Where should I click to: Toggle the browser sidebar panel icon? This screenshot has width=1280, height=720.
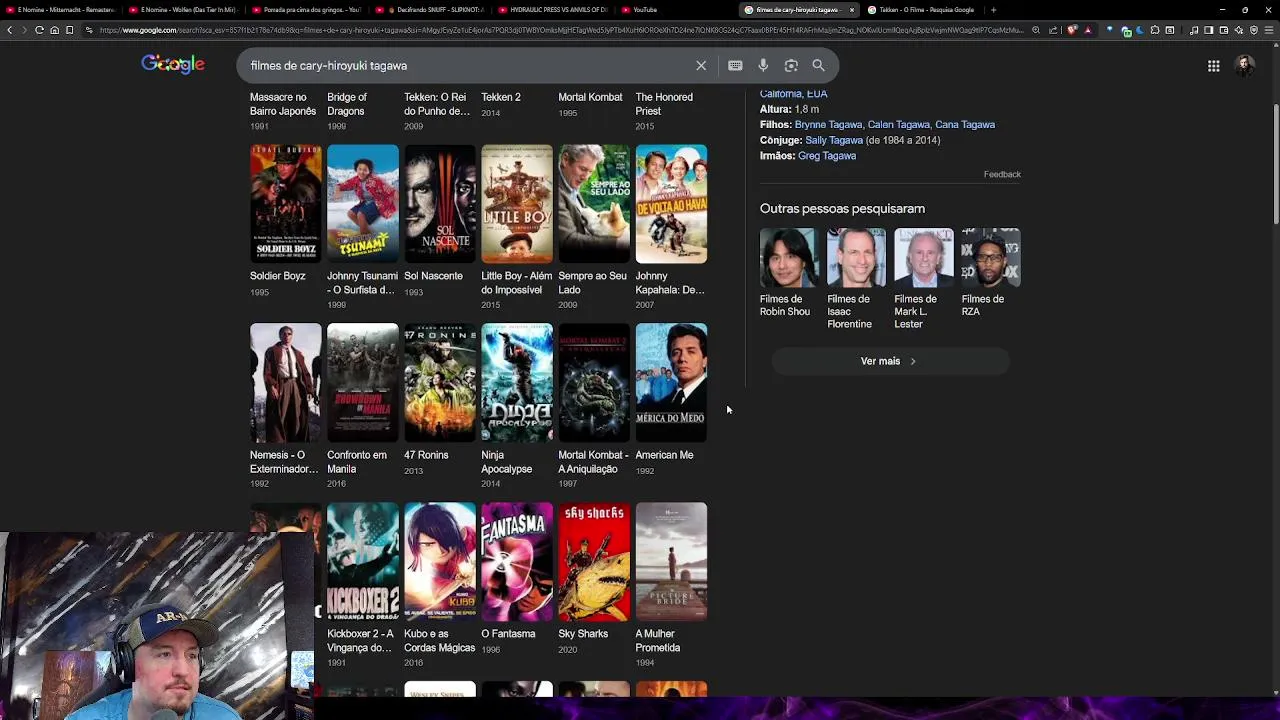tap(1208, 30)
